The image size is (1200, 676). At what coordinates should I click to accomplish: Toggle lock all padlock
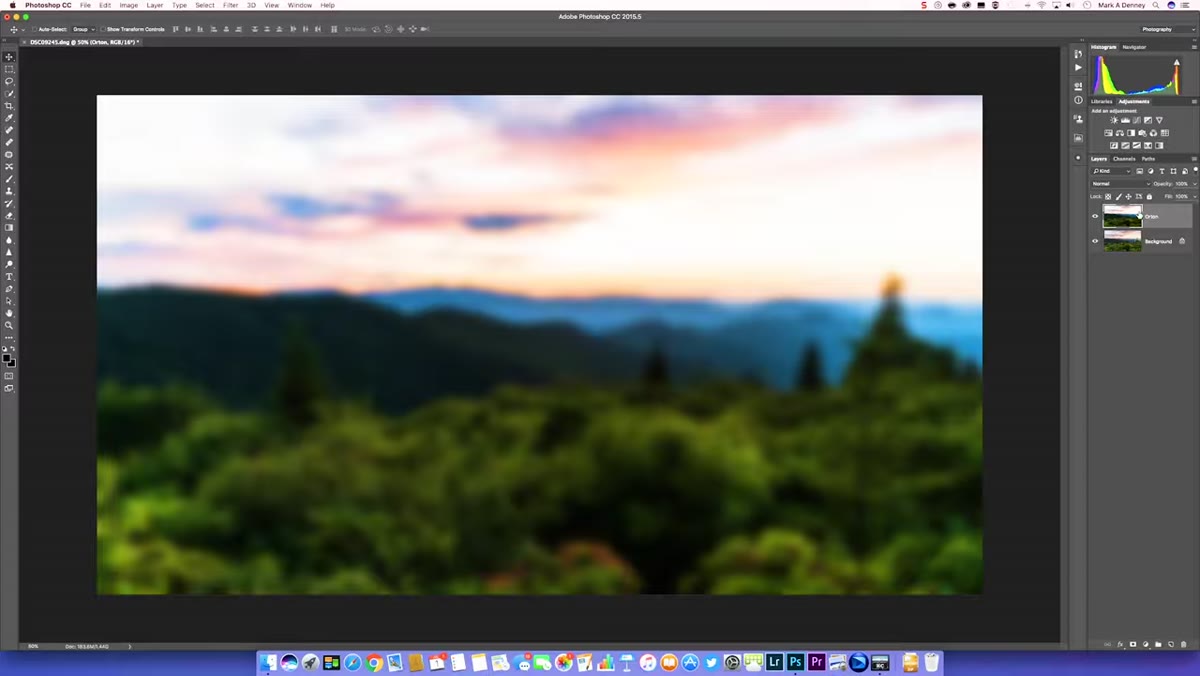pyautogui.click(x=1149, y=197)
